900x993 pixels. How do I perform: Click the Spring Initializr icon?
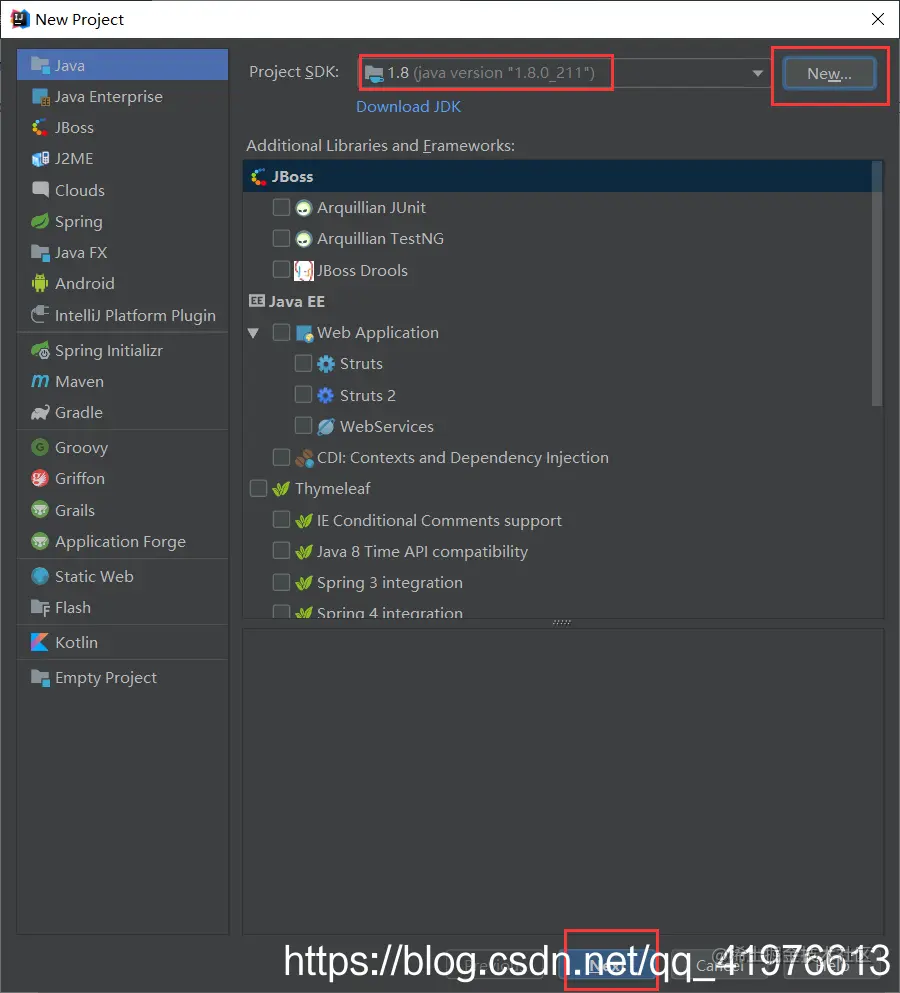(40, 350)
